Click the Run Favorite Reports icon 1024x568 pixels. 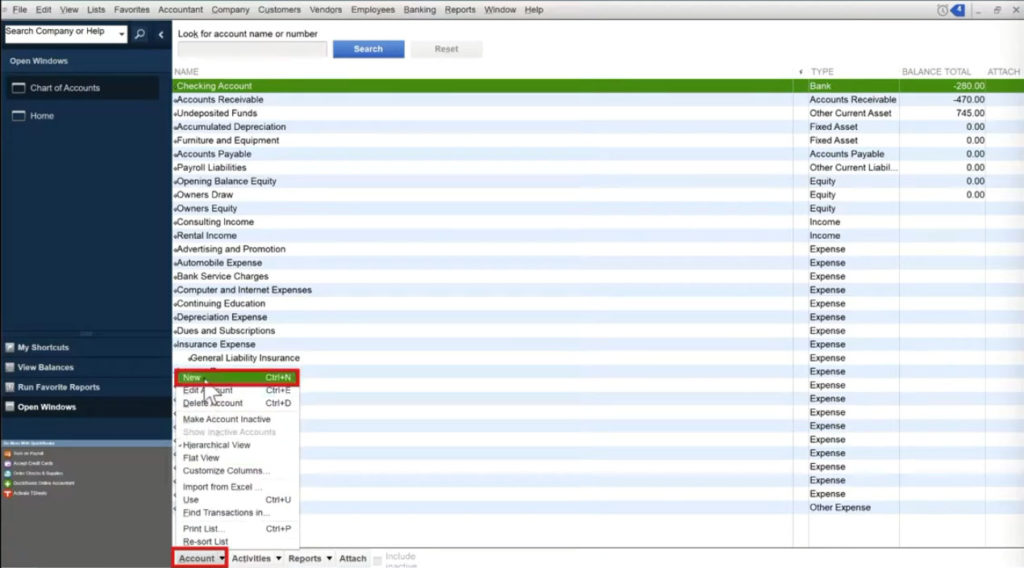click(10, 387)
